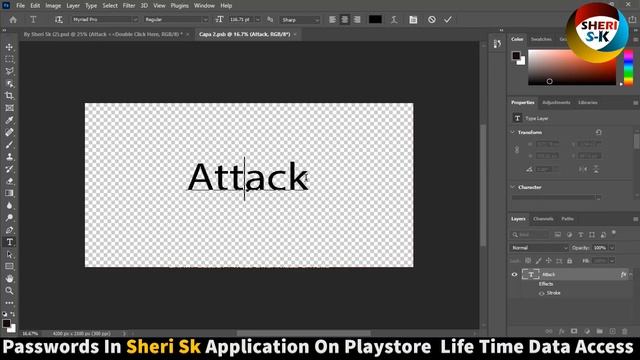
Task: Select the Gradient tool
Action: pyautogui.click(x=9, y=193)
